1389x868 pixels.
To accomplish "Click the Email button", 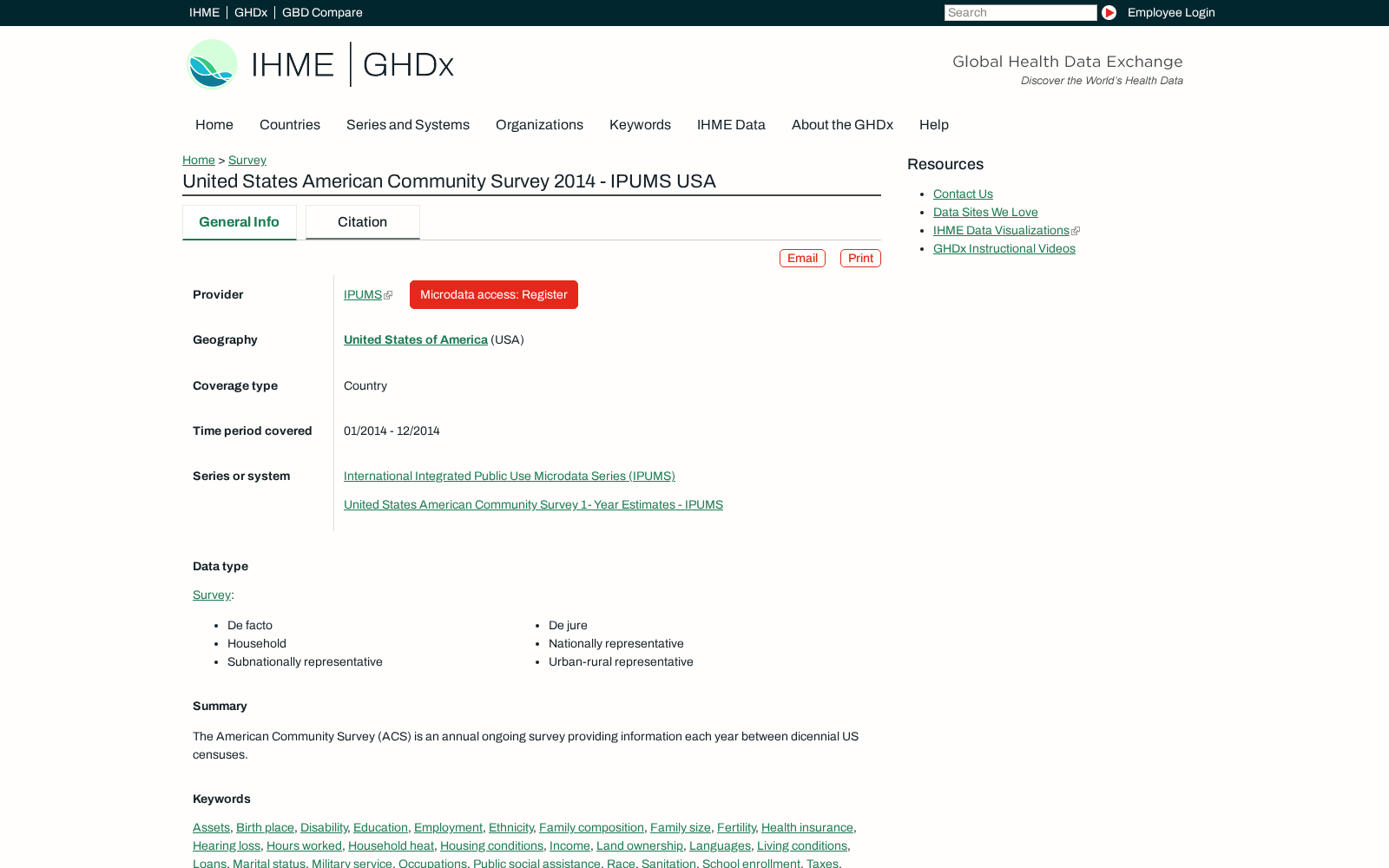I will coord(802,258).
